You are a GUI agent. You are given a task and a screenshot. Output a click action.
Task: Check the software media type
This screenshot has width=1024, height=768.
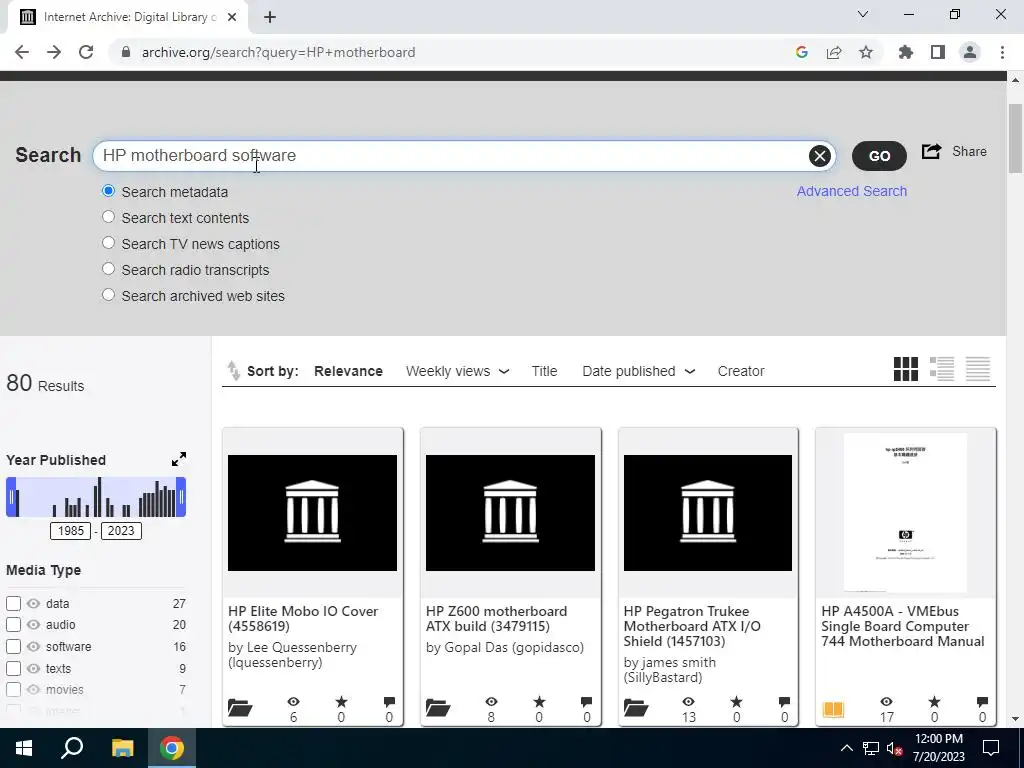tap(13, 647)
